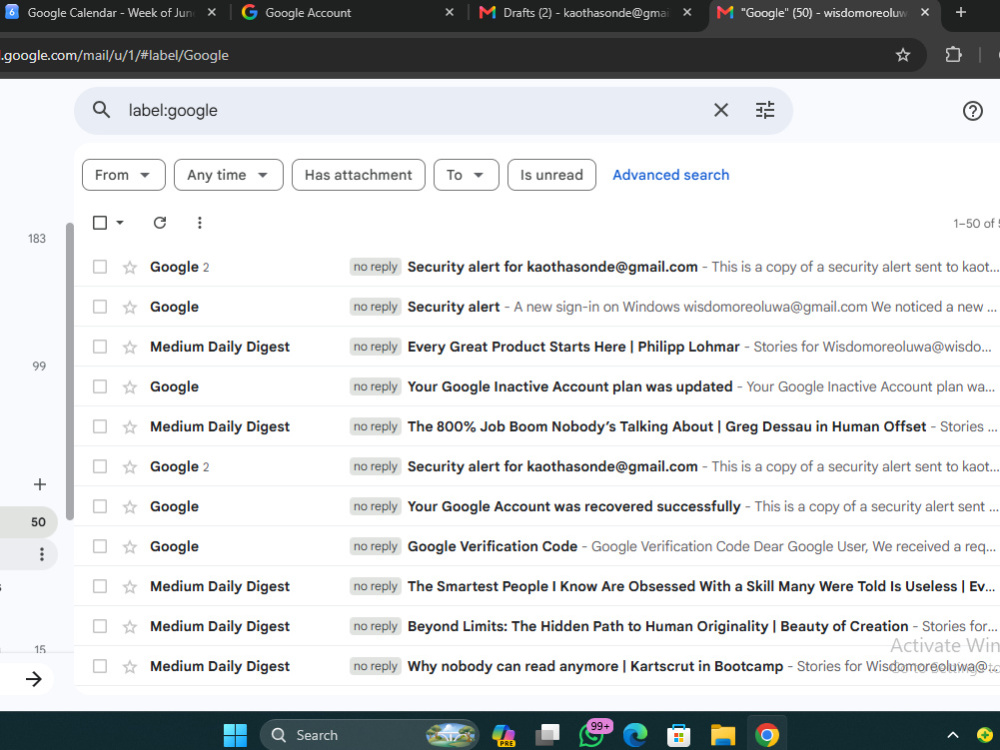Image resolution: width=1000 pixels, height=750 pixels.
Task: Star the Account was recovered successfully email
Action: [130, 507]
